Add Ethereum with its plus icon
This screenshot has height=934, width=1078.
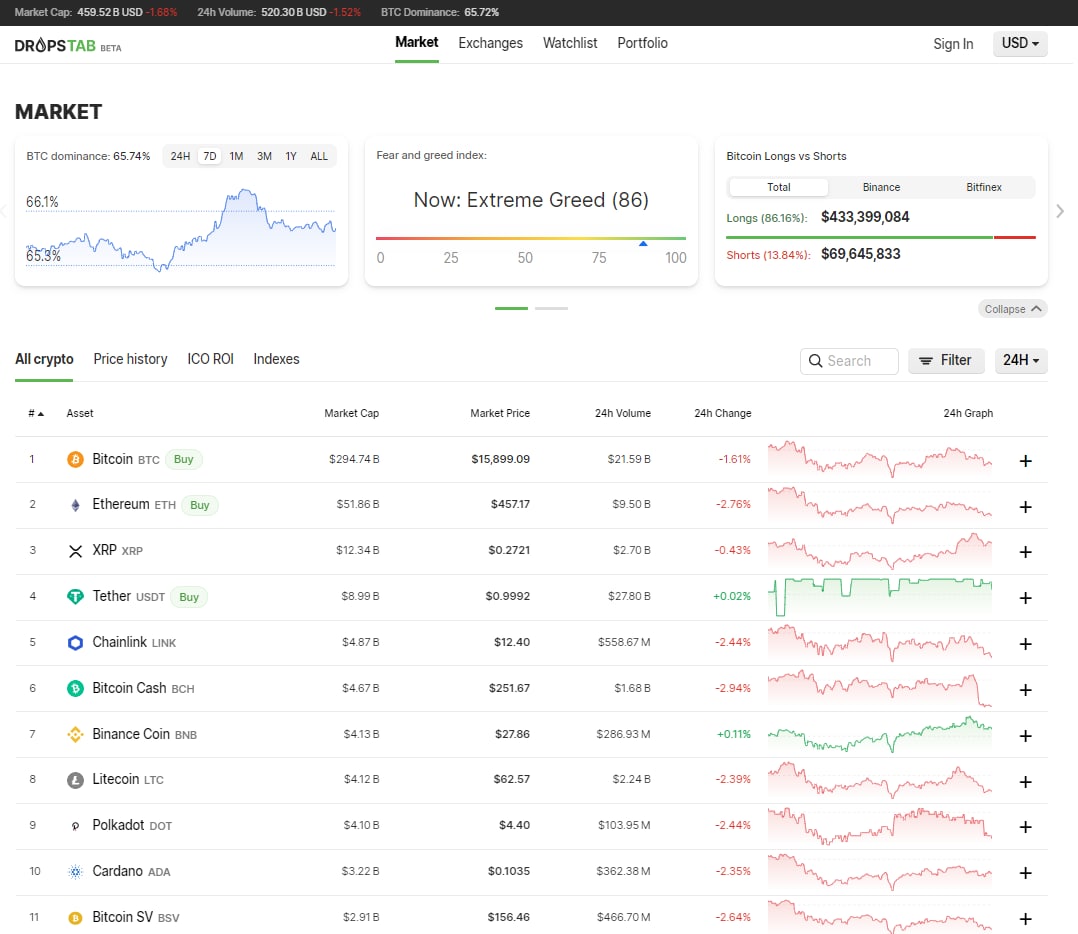coord(1025,507)
